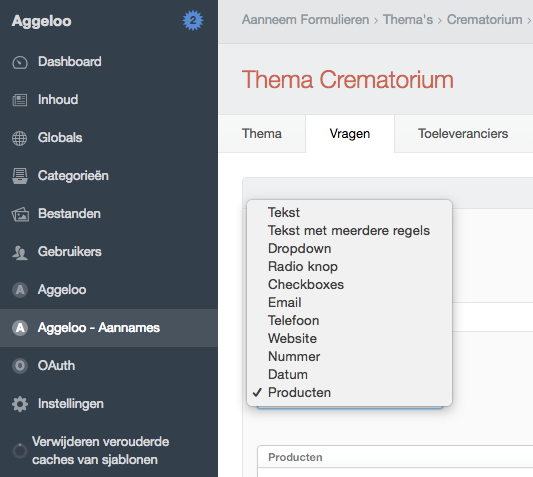Viewport: 533px width, 477px height.
Task: Click the Dashboard gauge icon
Action: 20,63
